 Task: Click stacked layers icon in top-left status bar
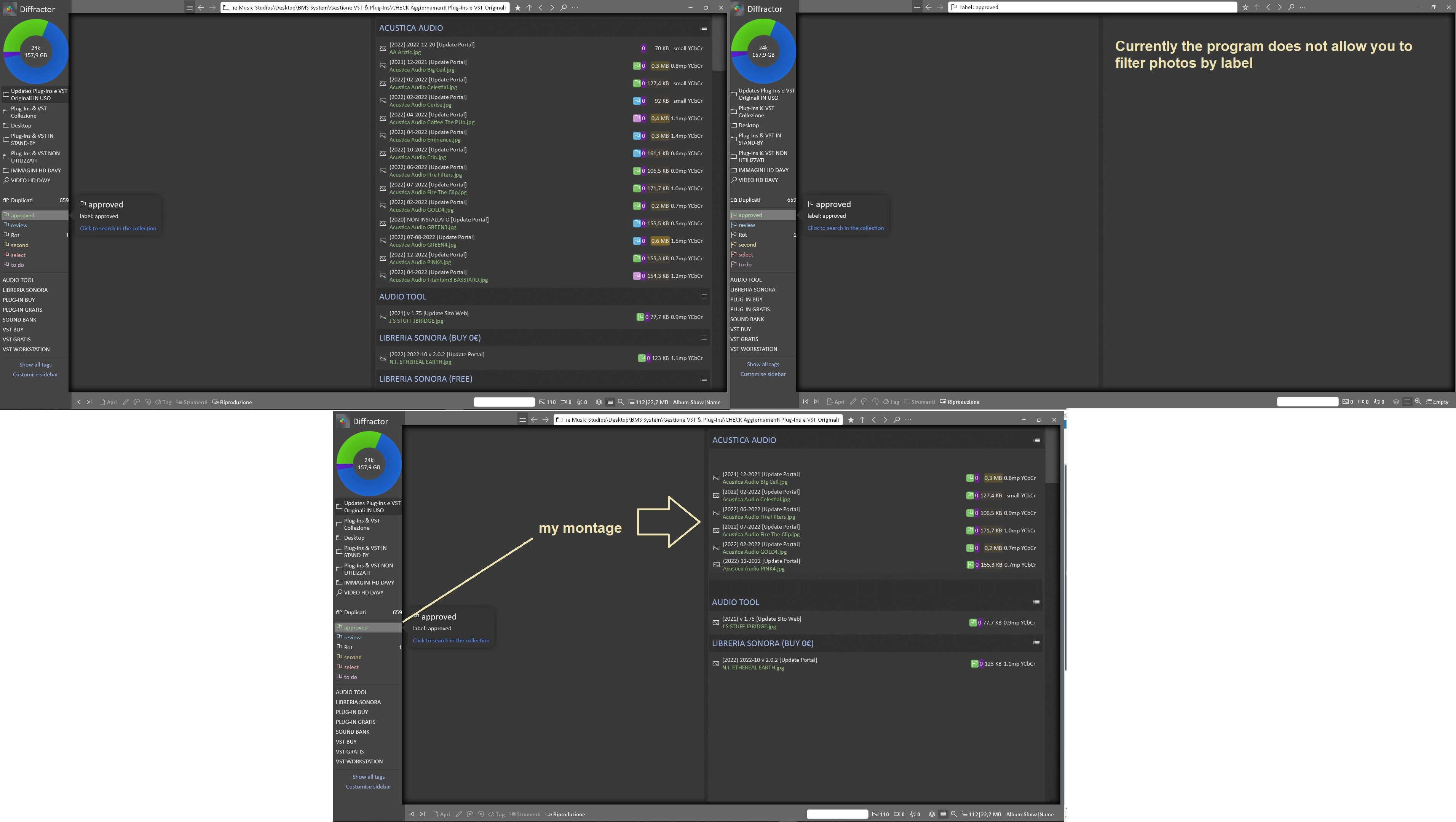click(x=599, y=402)
